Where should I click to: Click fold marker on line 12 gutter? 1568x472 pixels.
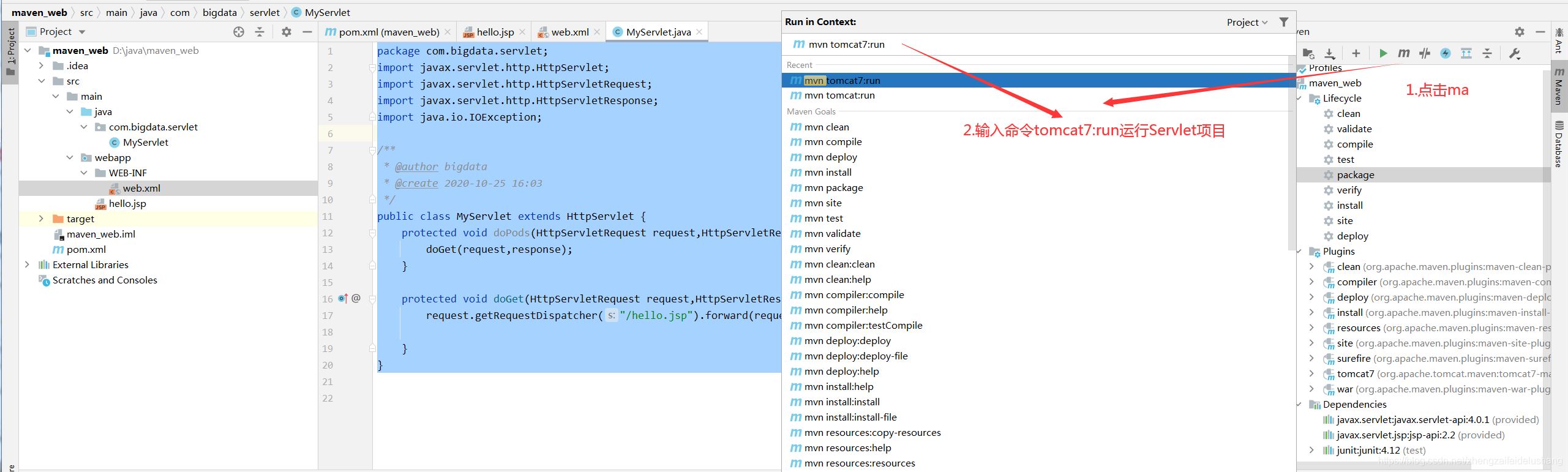point(372,233)
